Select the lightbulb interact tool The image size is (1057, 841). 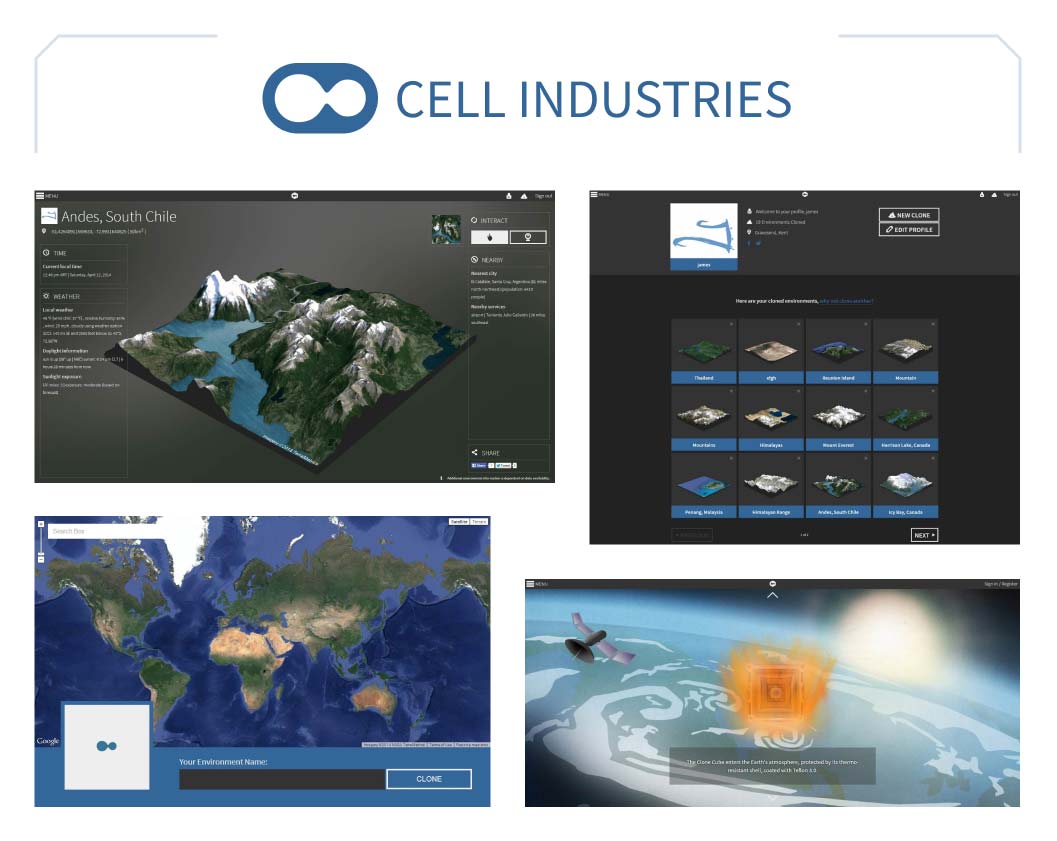point(528,237)
